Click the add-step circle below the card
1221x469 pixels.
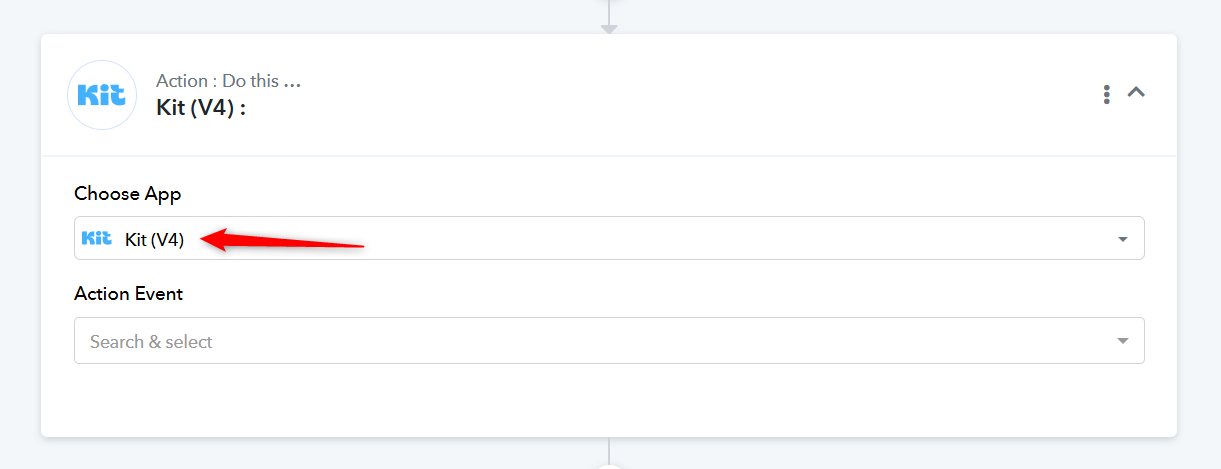pyautogui.click(x=609, y=465)
